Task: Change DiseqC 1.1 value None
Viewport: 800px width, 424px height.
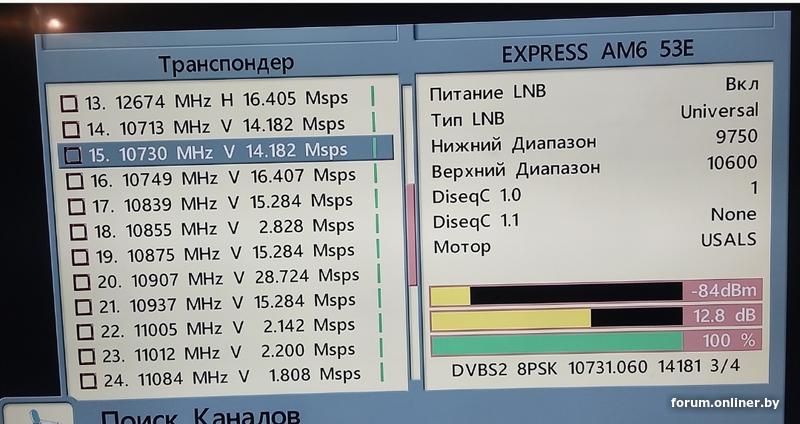Action: click(734, 215)
